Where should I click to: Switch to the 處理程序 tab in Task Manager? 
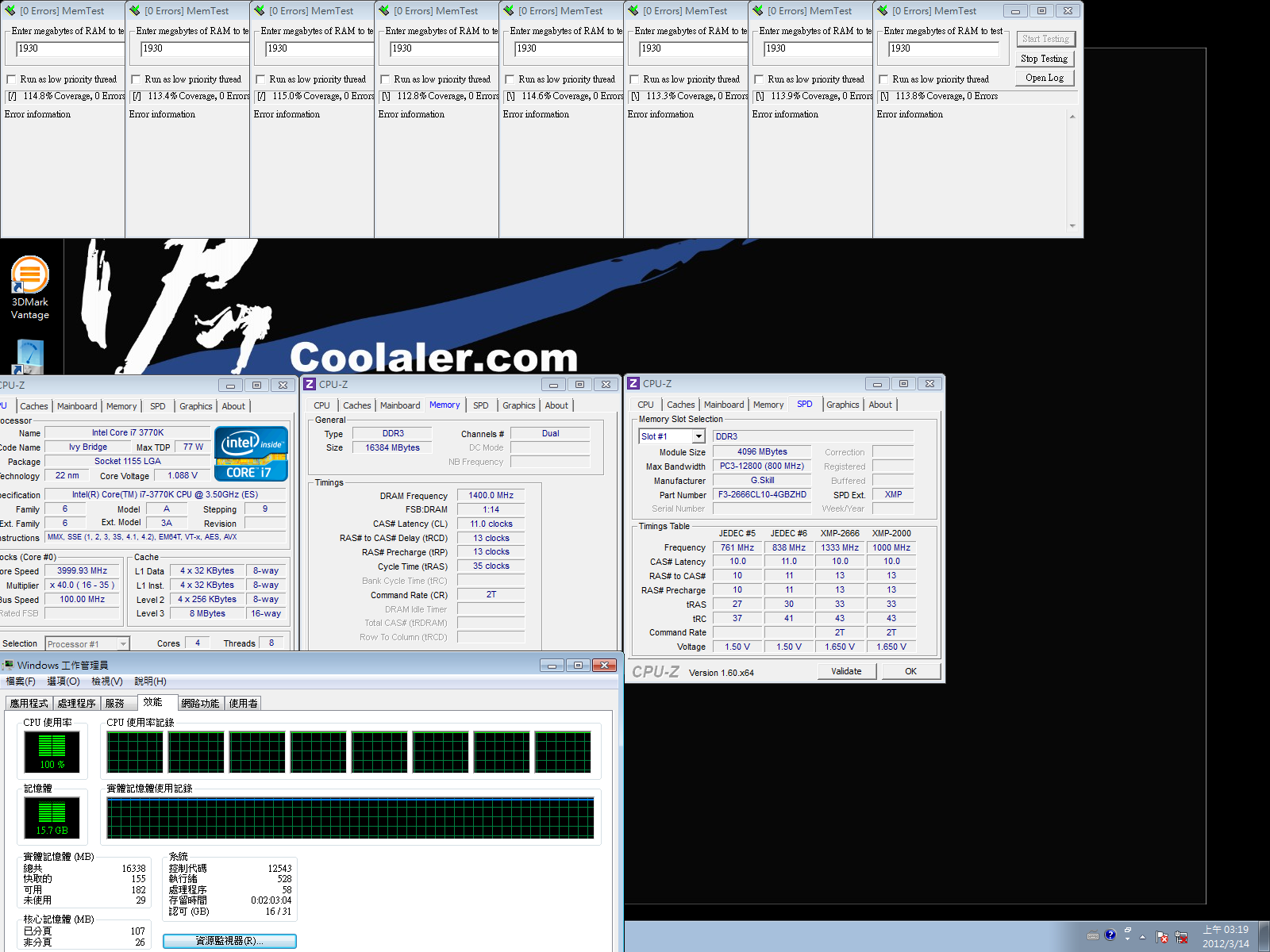(x=77, y=704)
